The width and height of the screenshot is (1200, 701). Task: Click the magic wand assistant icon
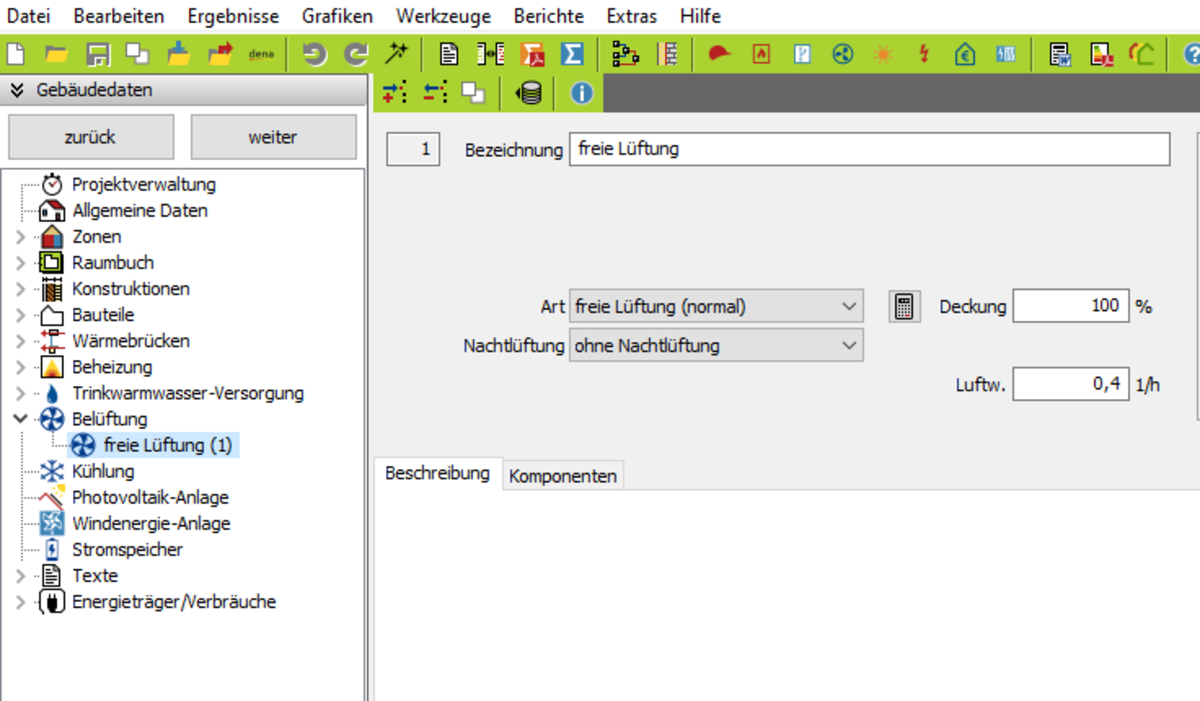click(x=397, y=54)
